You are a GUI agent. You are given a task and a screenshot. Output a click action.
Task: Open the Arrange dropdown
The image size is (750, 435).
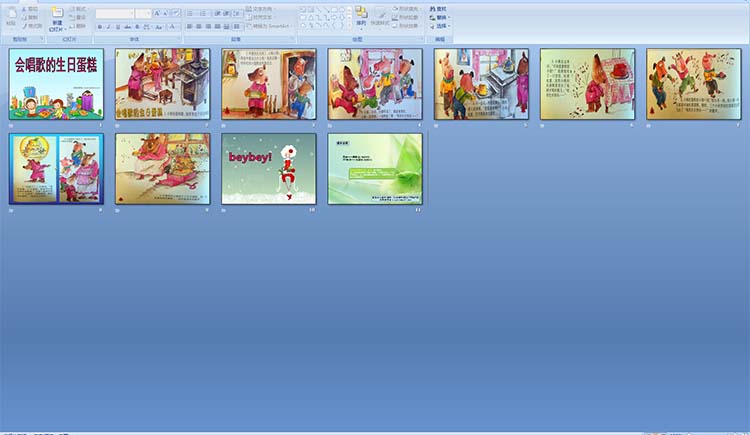pyautogui.click(x=362, y=16)
